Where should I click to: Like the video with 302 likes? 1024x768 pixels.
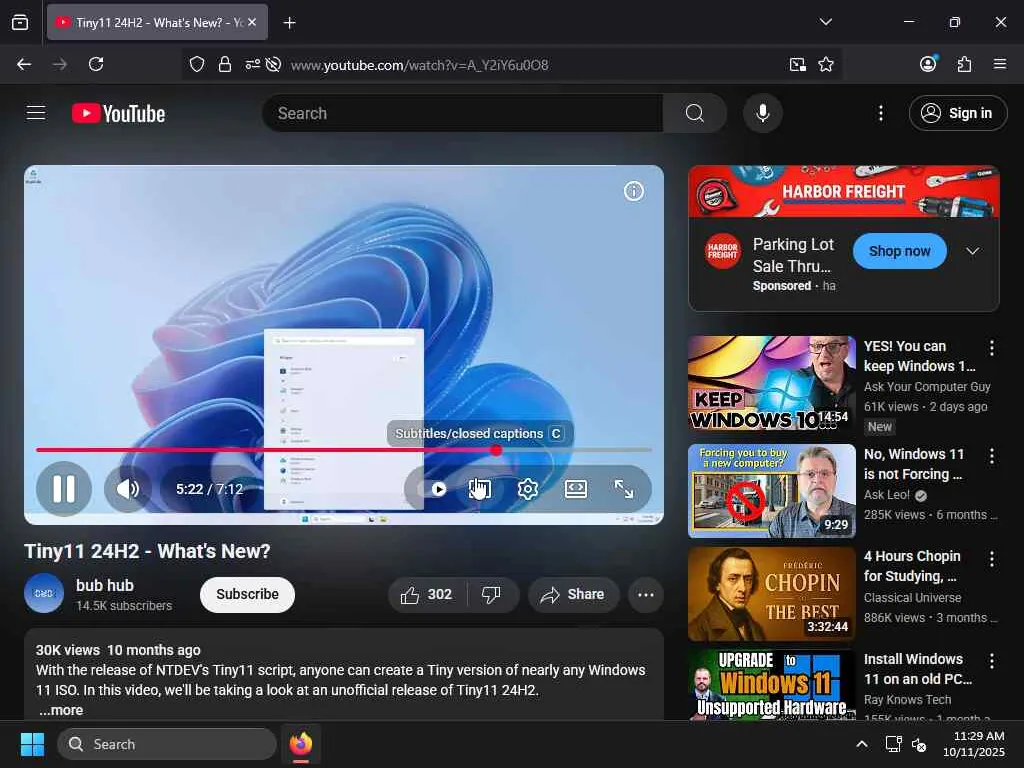[428, 594]
